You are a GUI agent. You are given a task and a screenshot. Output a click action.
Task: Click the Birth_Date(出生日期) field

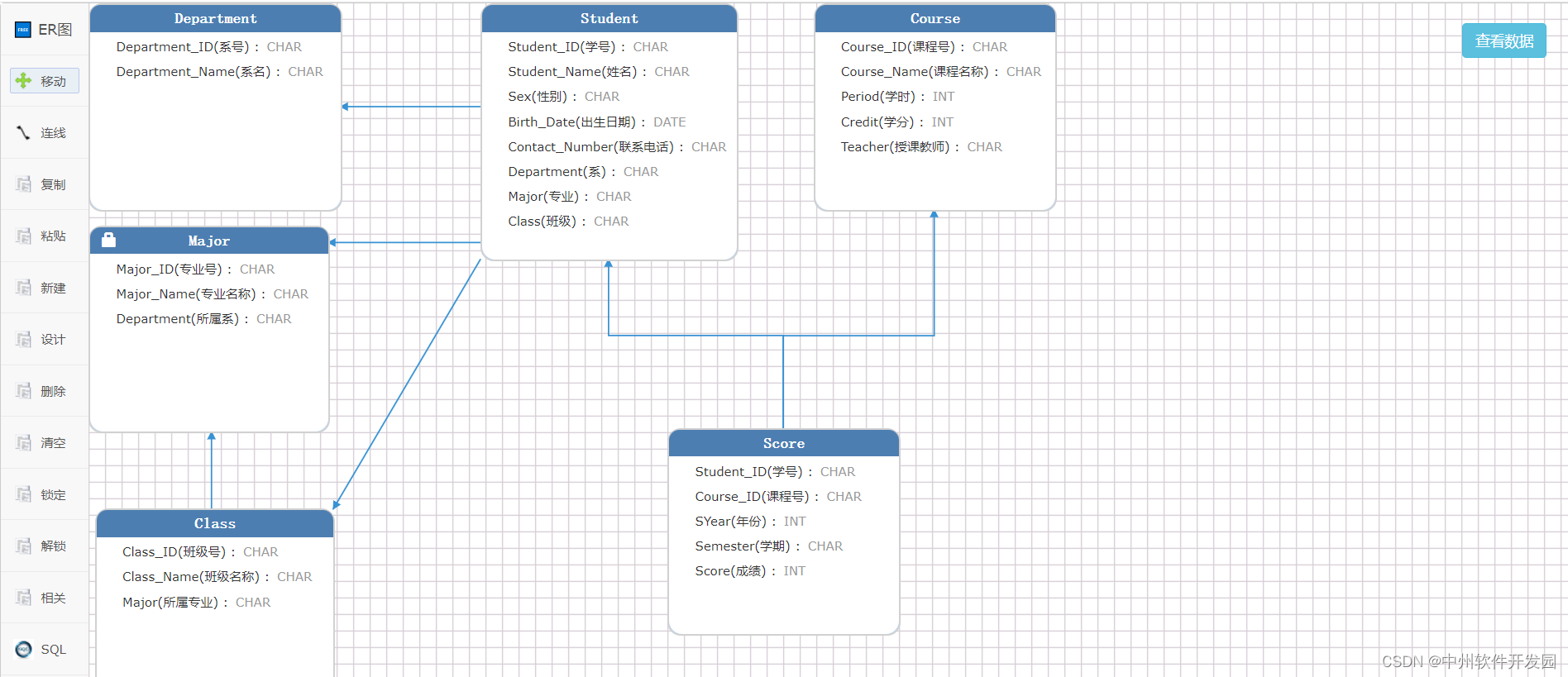tap(597, 122)
